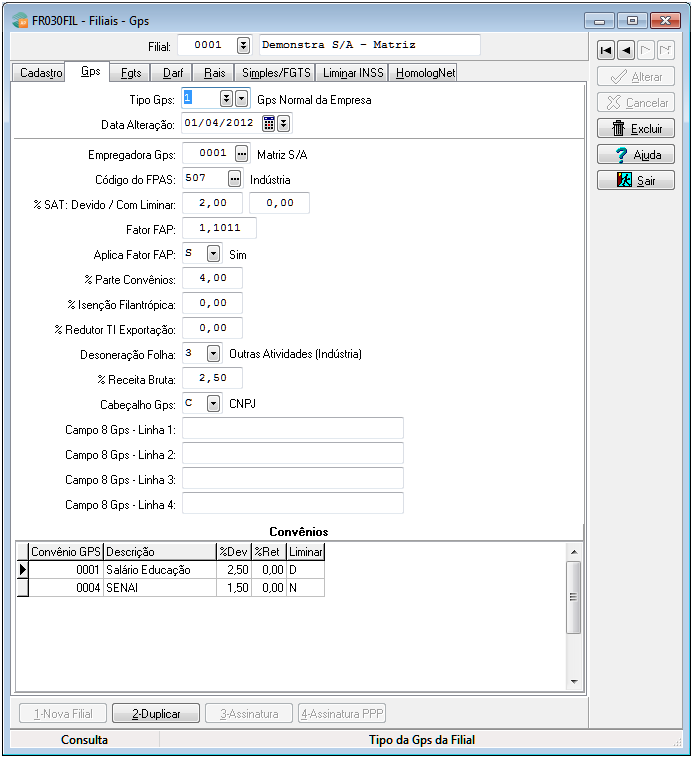
Task: Open second Tipo Gps dropdown arrow
Action: (x=242, y=99)
